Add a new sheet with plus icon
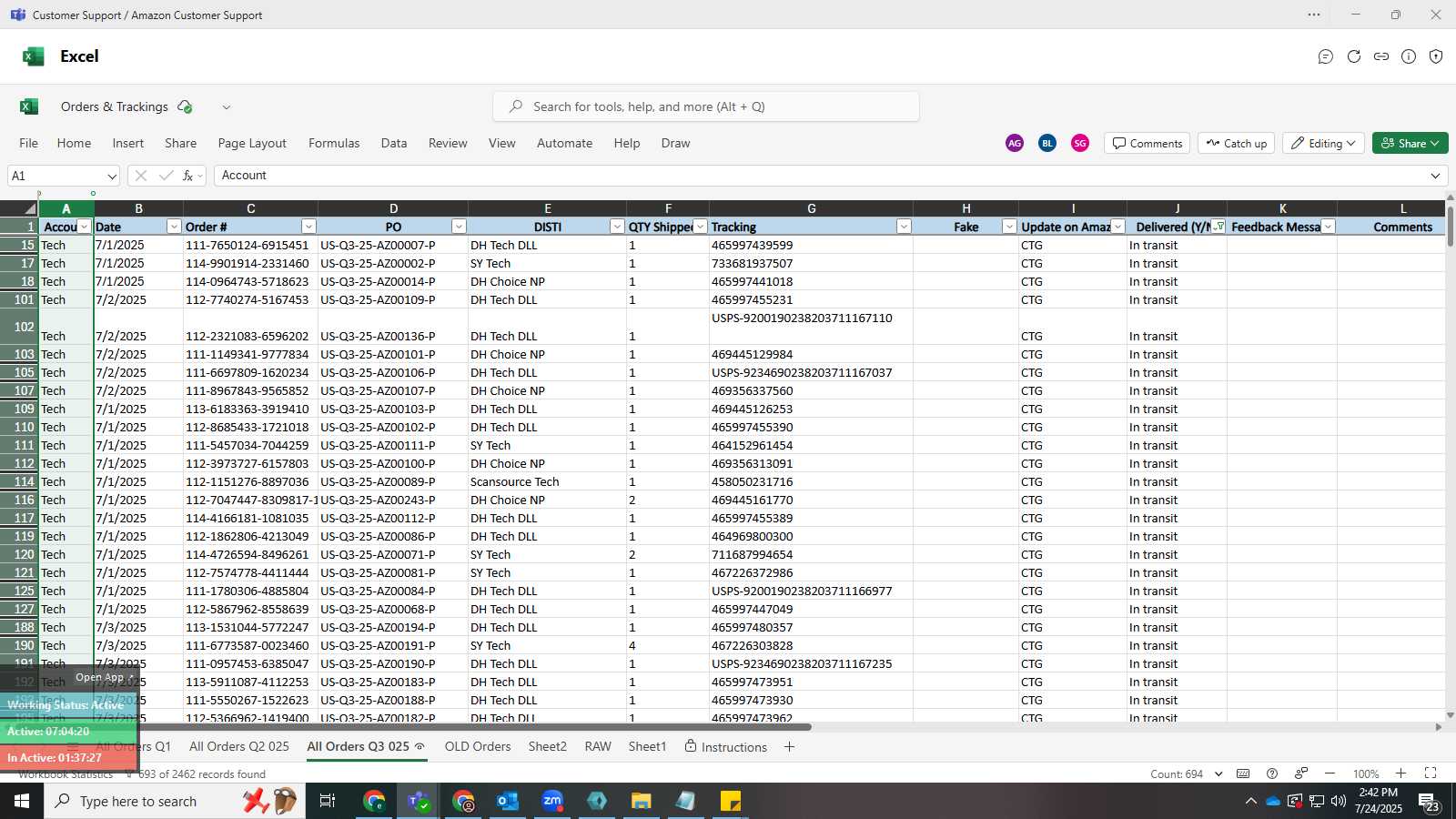The height and width of the screenshot is (819, 1456). pos(789,747)
